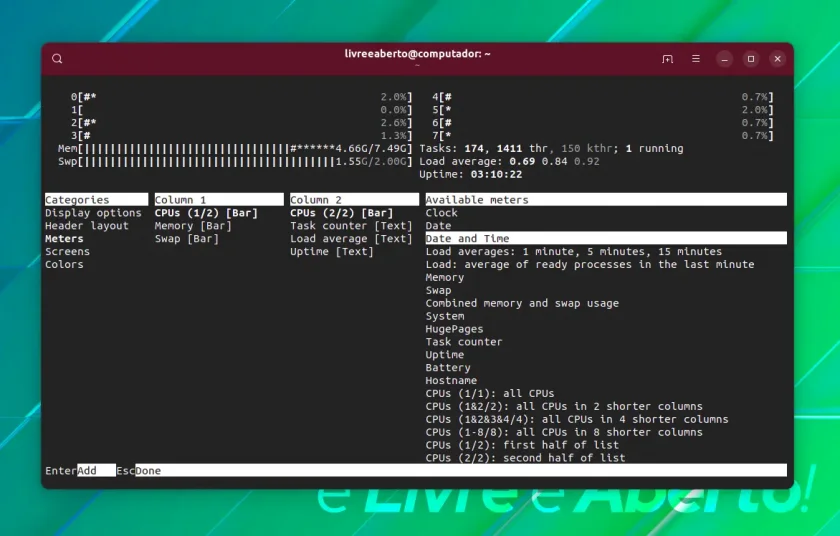This screenshot has height=536, width=840.
Task: Choose Swap from available meters
Action: [439, 290]
